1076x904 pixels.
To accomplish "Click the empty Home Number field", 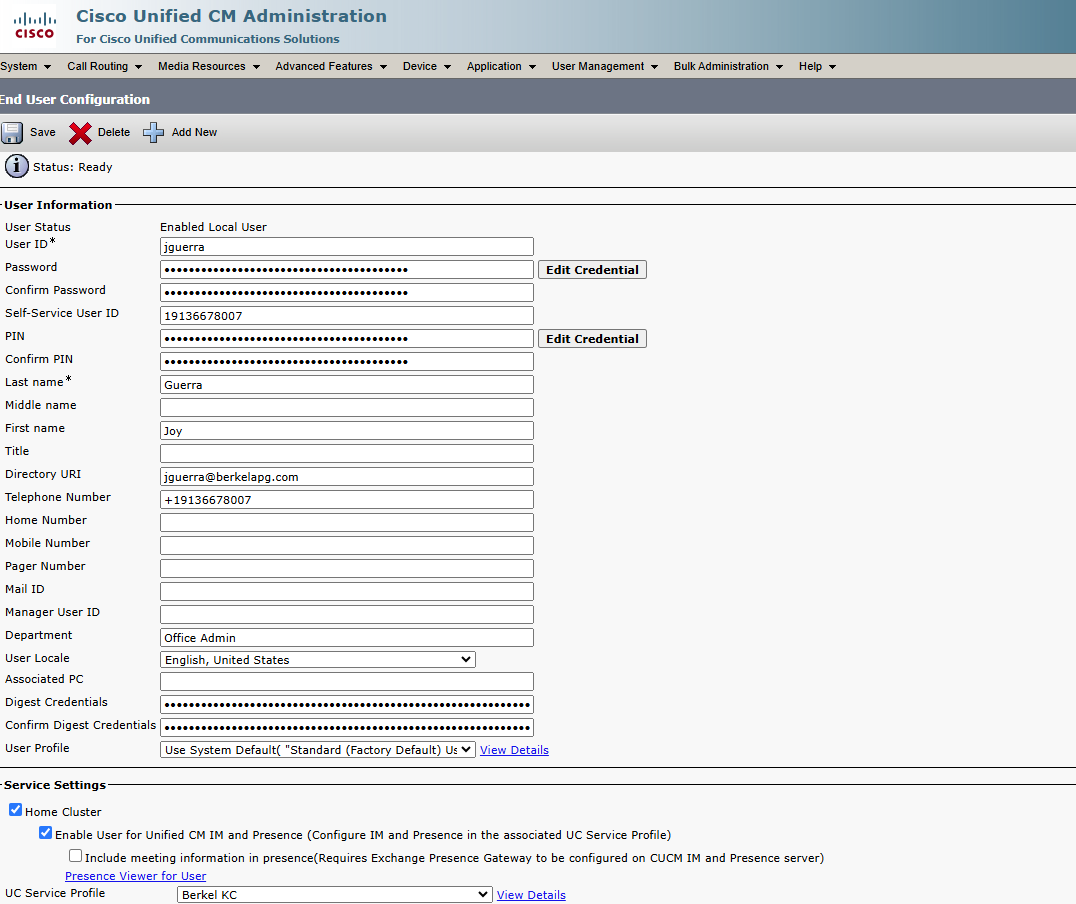I will pos(347,523).
